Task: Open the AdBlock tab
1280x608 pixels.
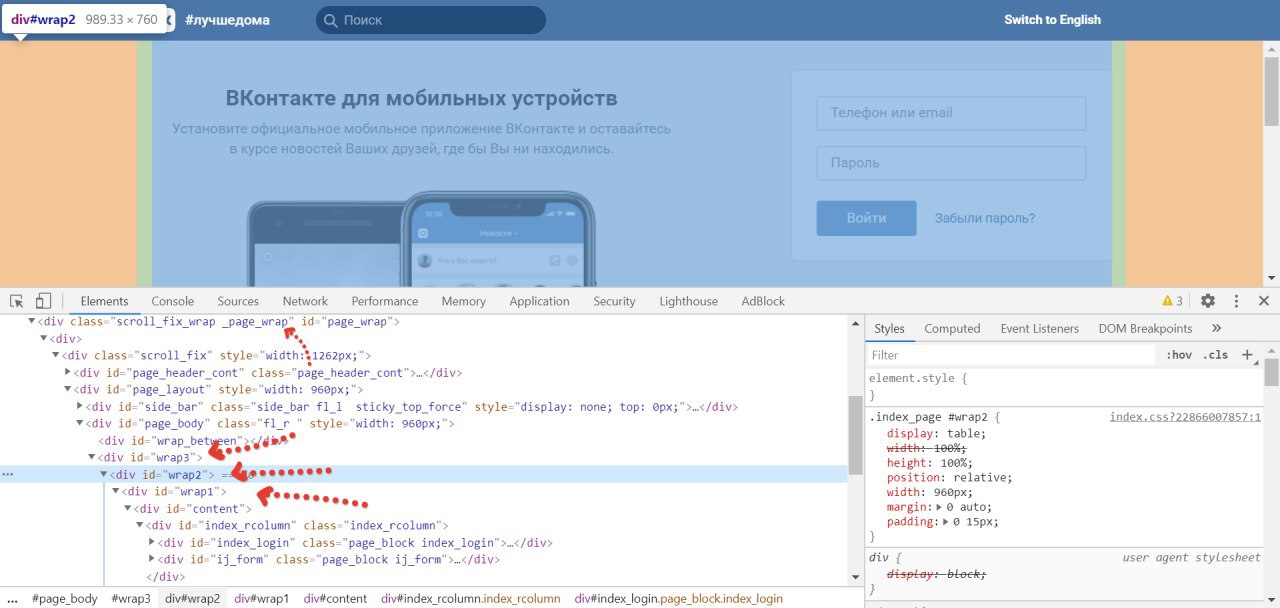Action: (x=763, y=301)
